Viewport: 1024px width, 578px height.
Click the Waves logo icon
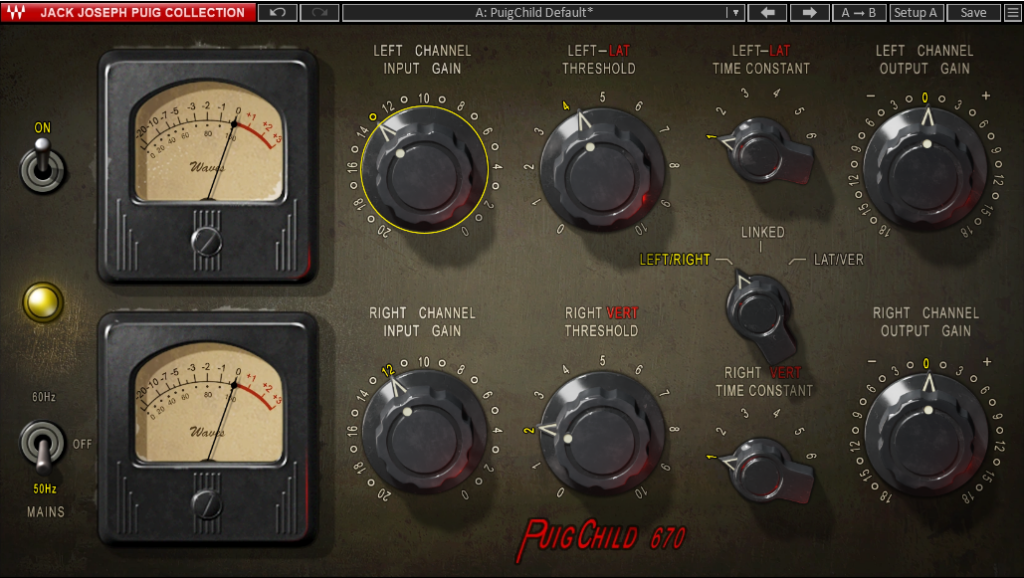pos(15,13)
